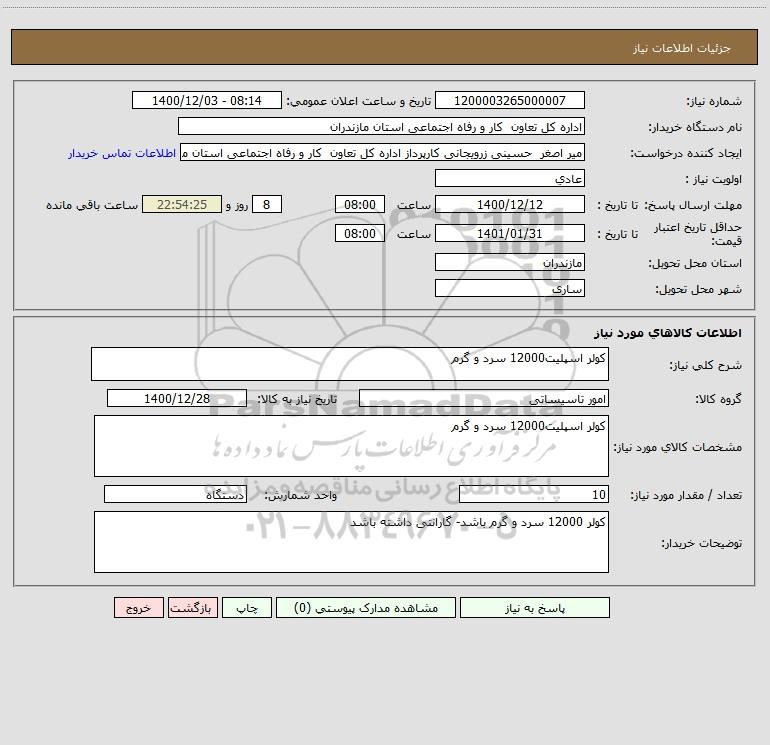
Task: Click the buyer notes box mentioning 'گارانتی'
Action: (x=351, y=542)
